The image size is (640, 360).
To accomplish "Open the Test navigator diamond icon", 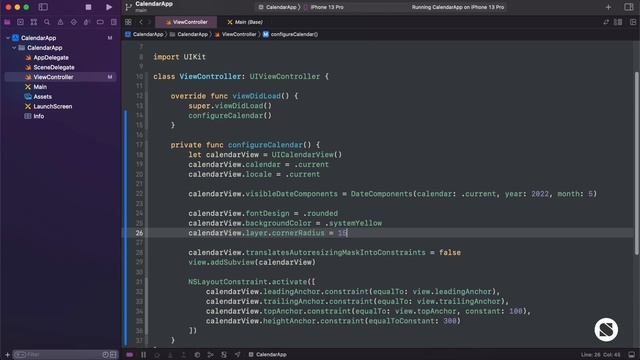I will [x=74, y=22].
